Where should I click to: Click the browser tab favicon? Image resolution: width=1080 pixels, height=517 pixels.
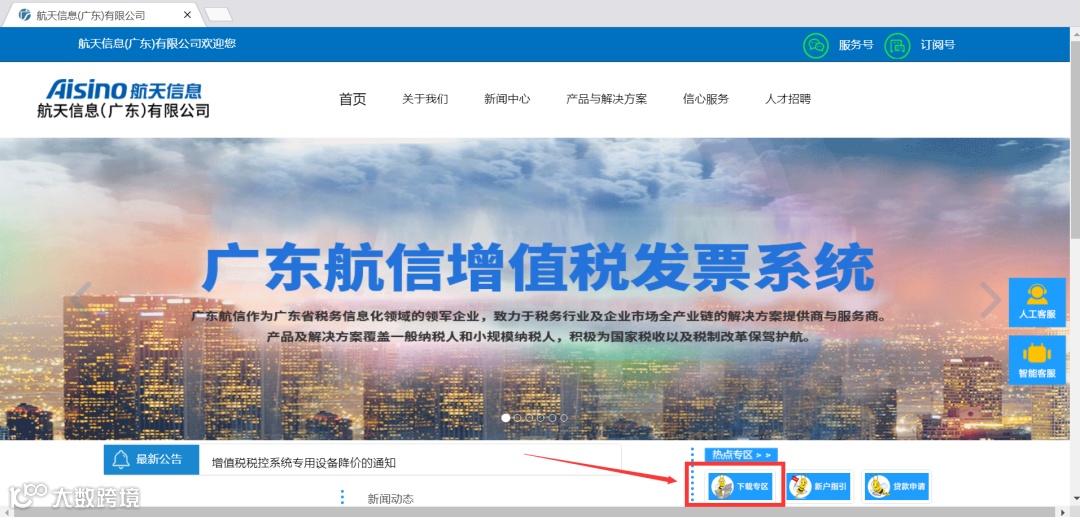(25, 14)
